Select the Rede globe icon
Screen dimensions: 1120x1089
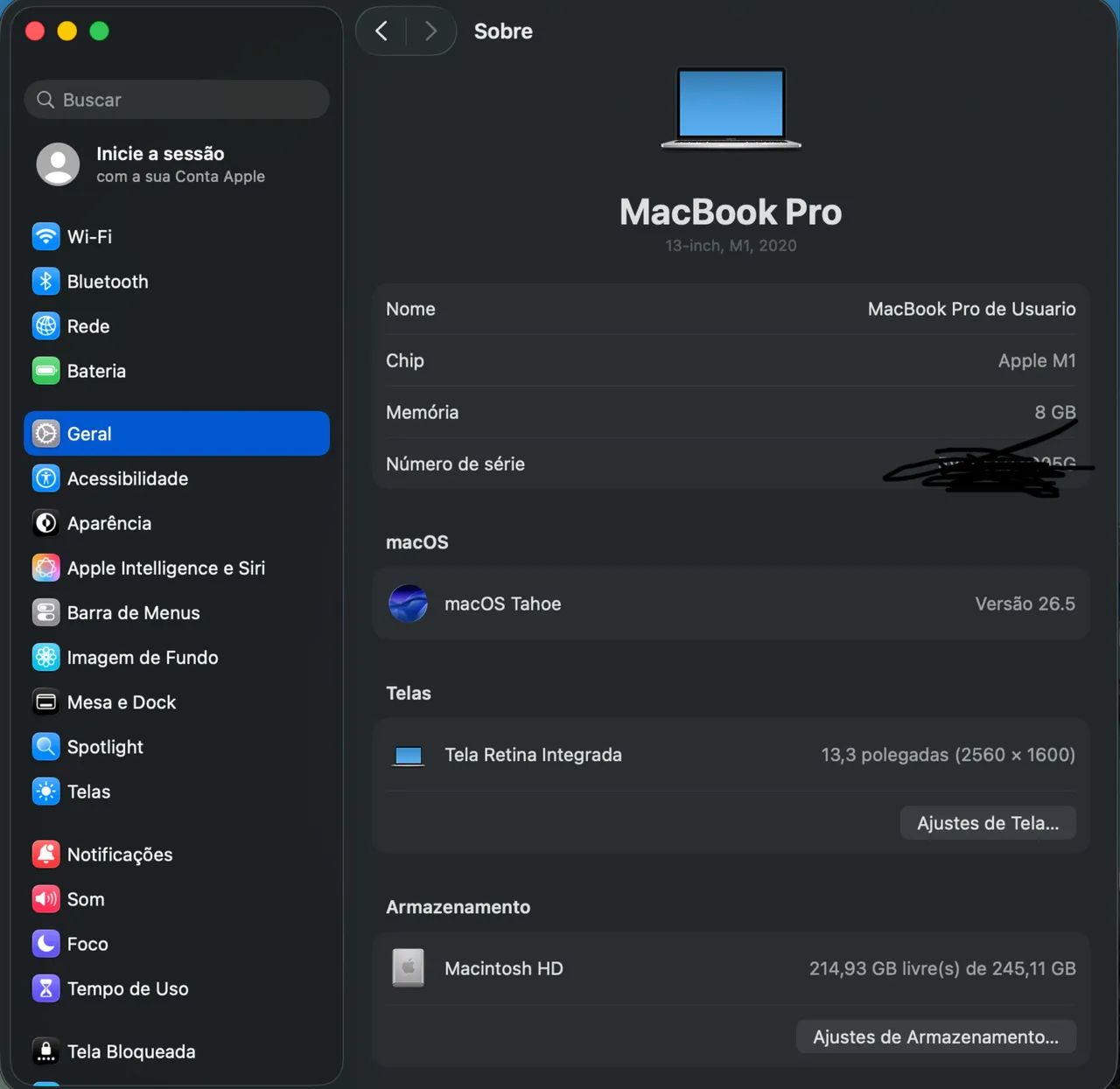pos(46,325)
